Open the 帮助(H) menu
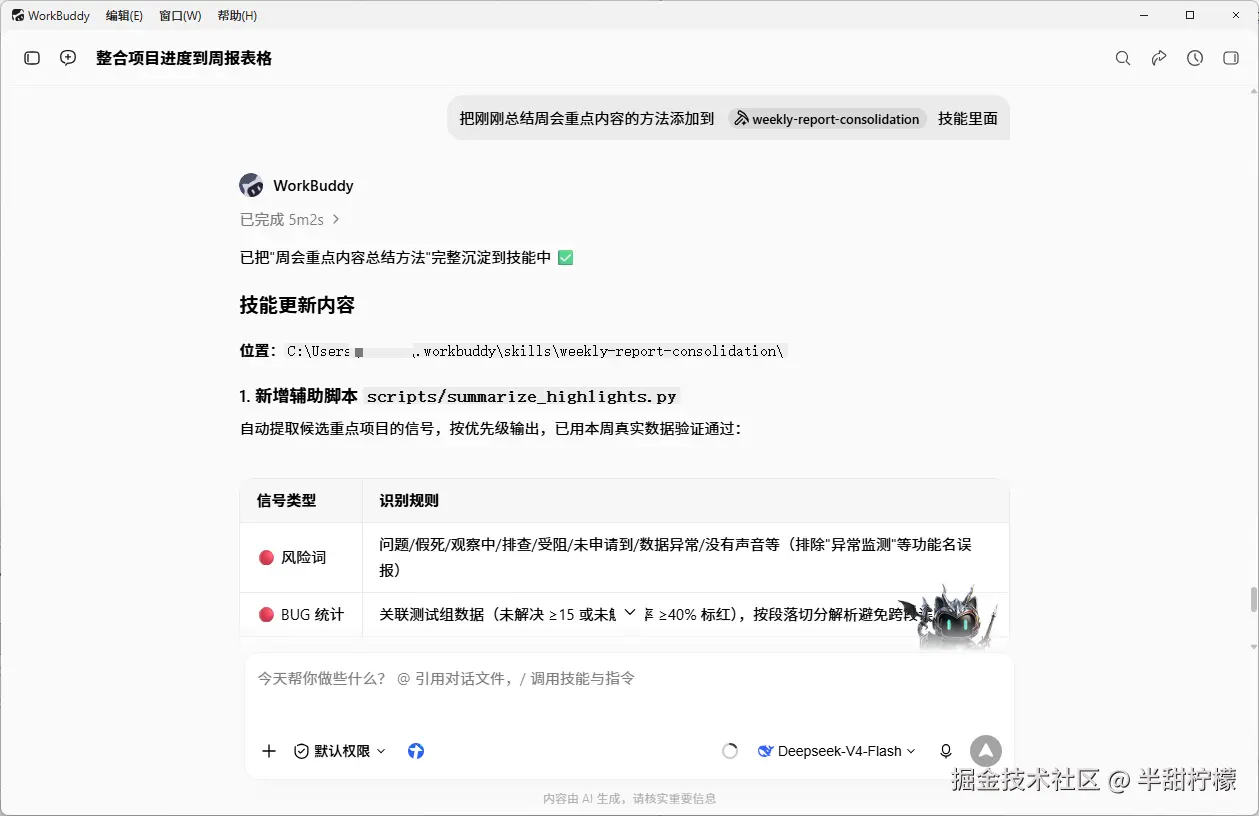This screenshot has height=816, width=1259. click(237, 15)
